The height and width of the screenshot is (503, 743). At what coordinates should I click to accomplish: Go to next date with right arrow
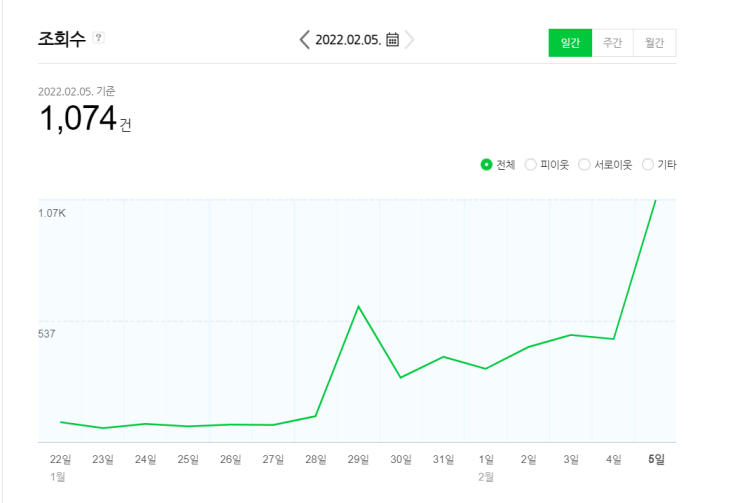(x=409, y=40)
